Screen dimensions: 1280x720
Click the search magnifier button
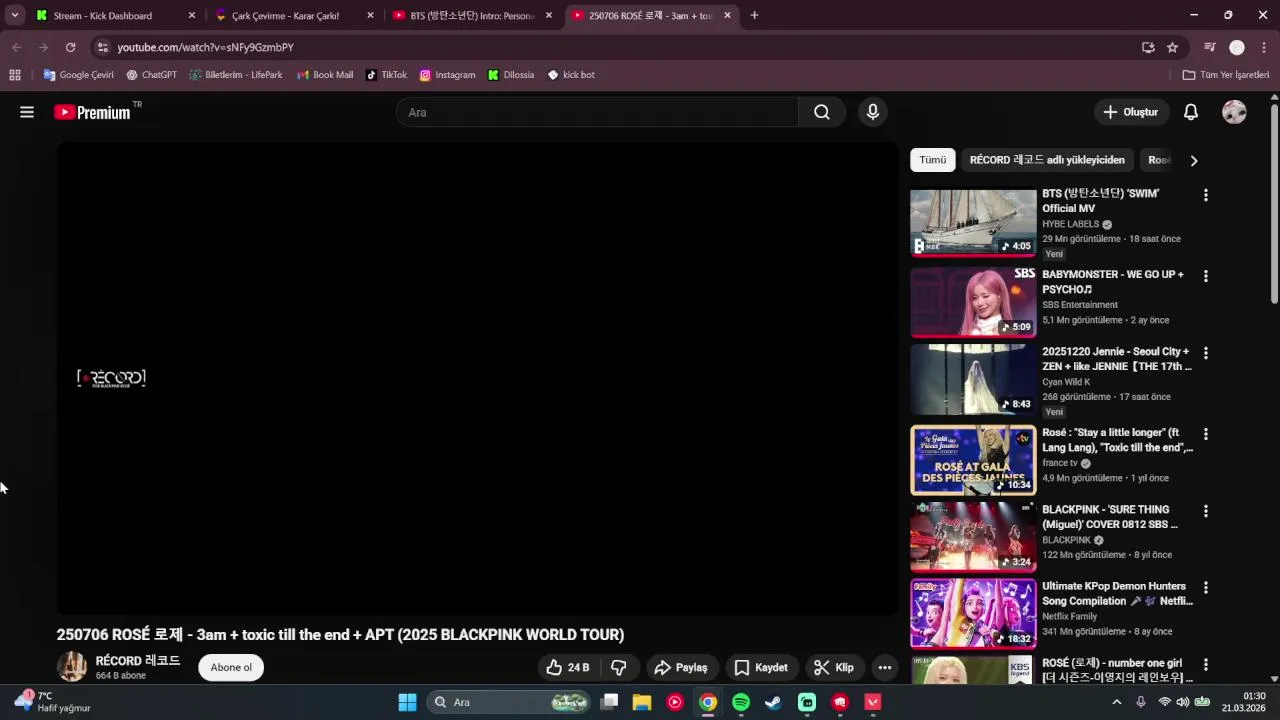[822, 112]
